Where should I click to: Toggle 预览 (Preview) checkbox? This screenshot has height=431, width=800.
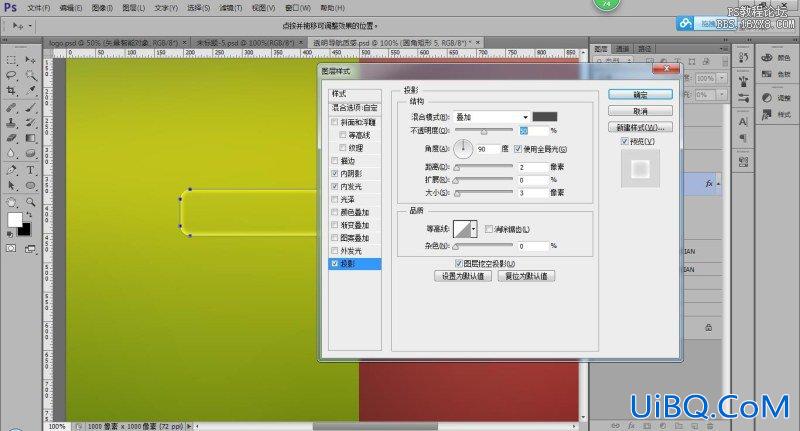point(624,141)
